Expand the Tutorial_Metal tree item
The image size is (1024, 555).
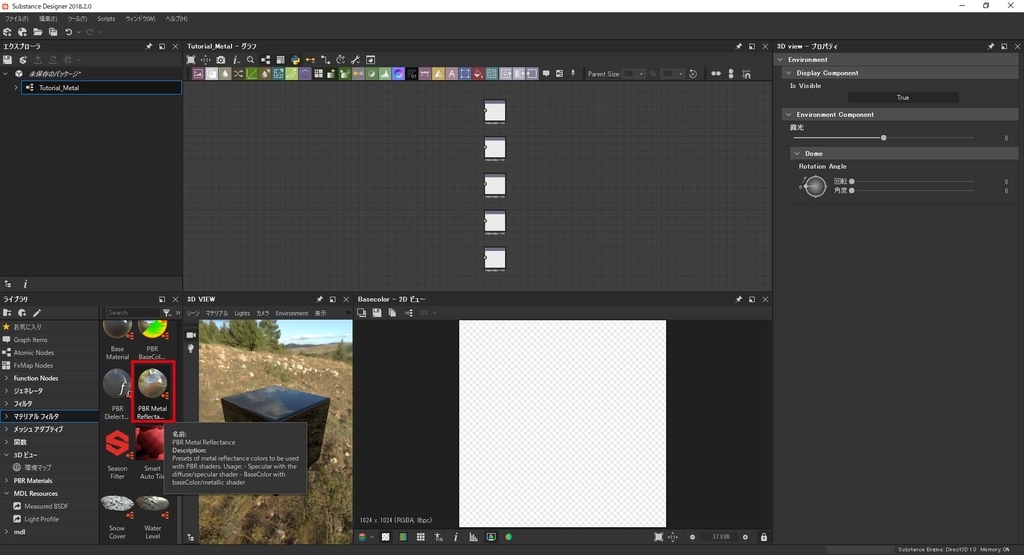[16, 87]
